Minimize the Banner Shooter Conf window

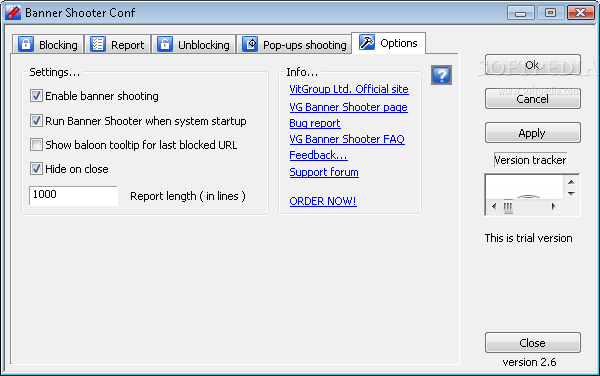[x=520, y=13]
